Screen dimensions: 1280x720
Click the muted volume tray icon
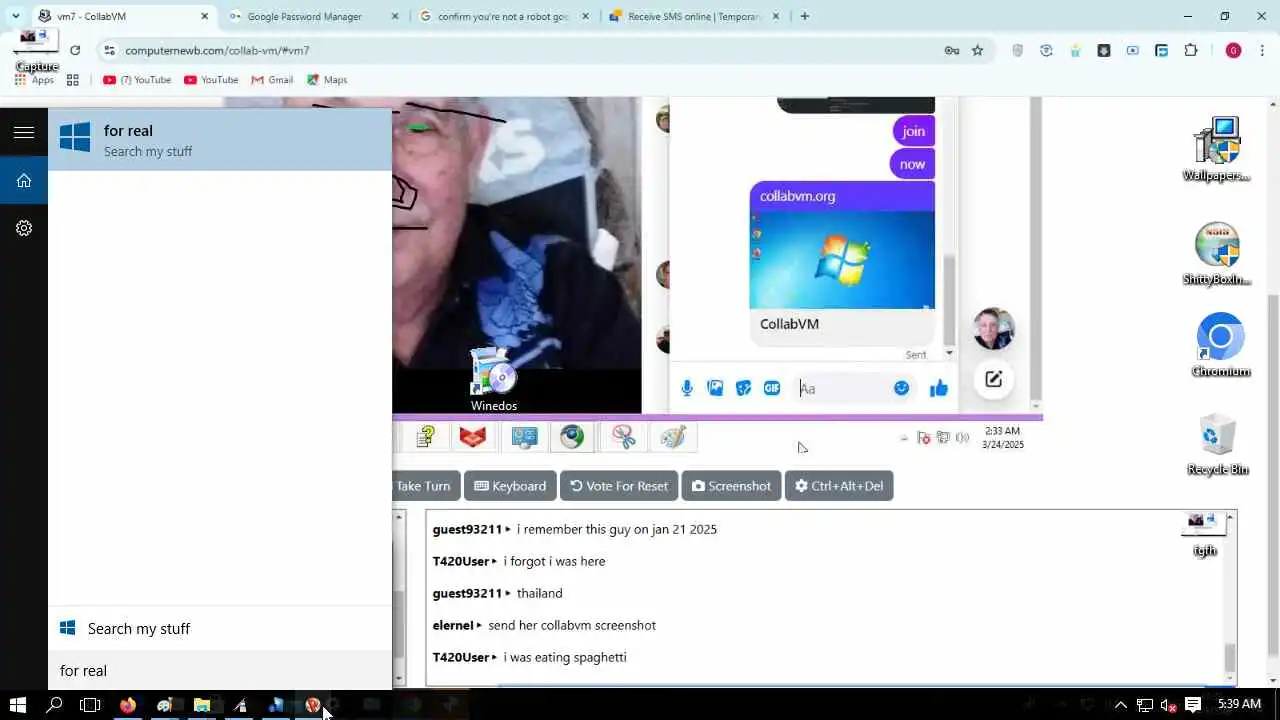pos(1168,705)
